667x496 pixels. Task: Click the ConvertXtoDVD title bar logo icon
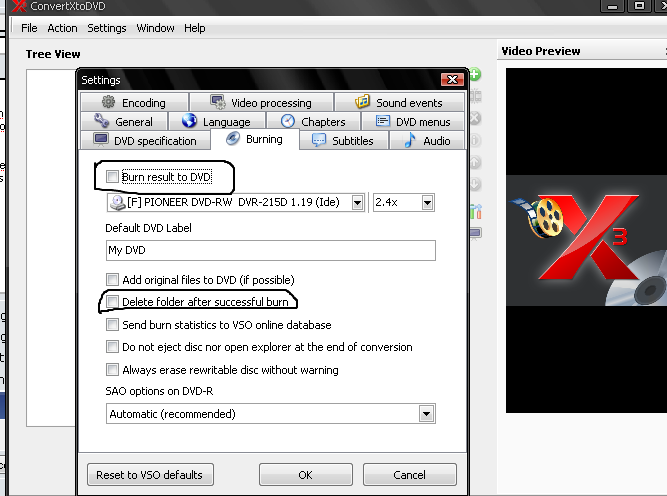point(18,6)
